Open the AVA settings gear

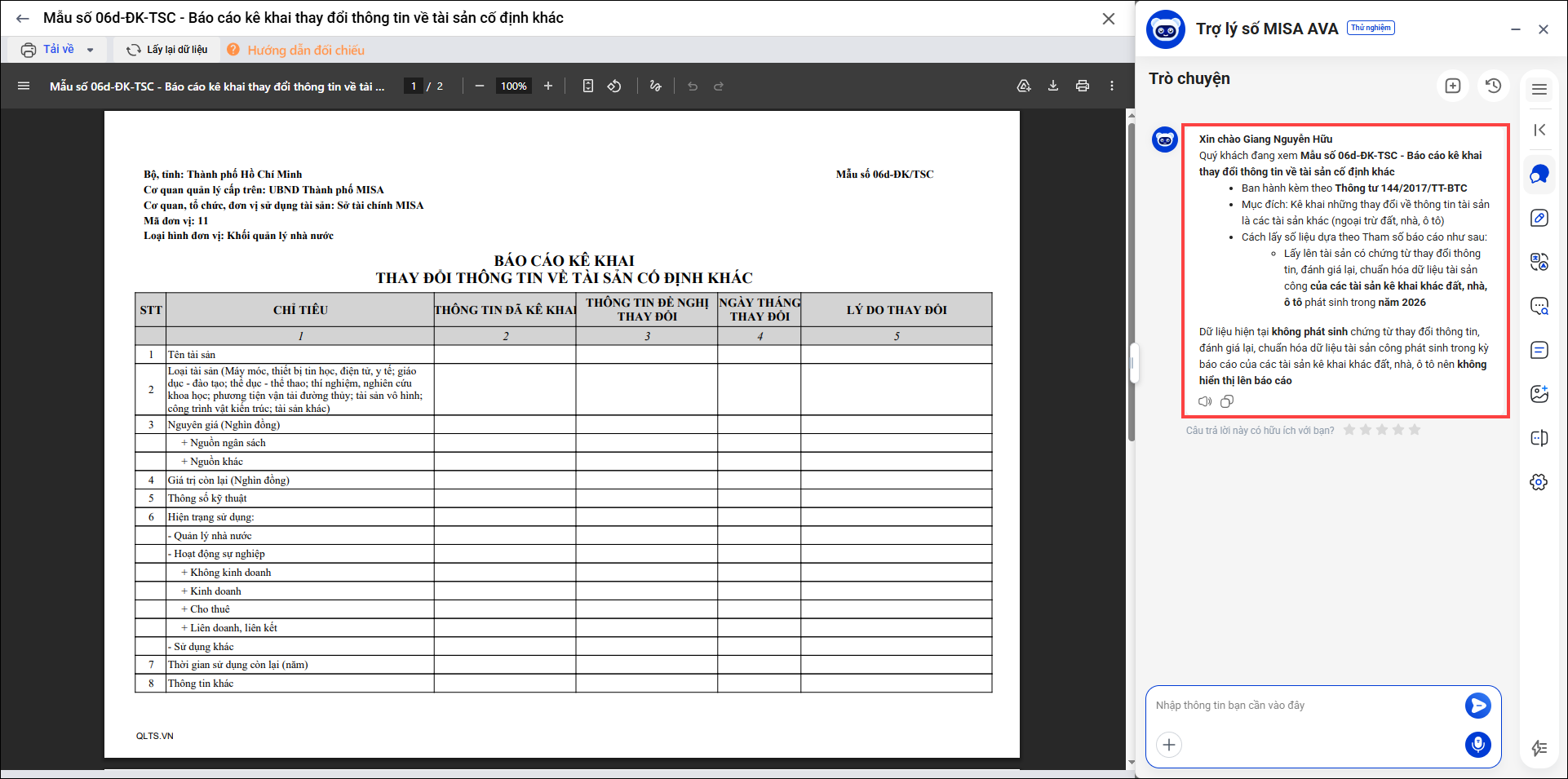click(x=1539, y=482)
